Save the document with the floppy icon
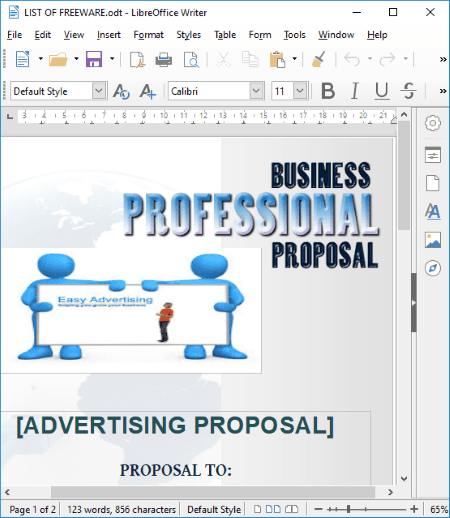The width and height of the screenshot is (450, 518). pyautogui.click(x=94, y=59)
